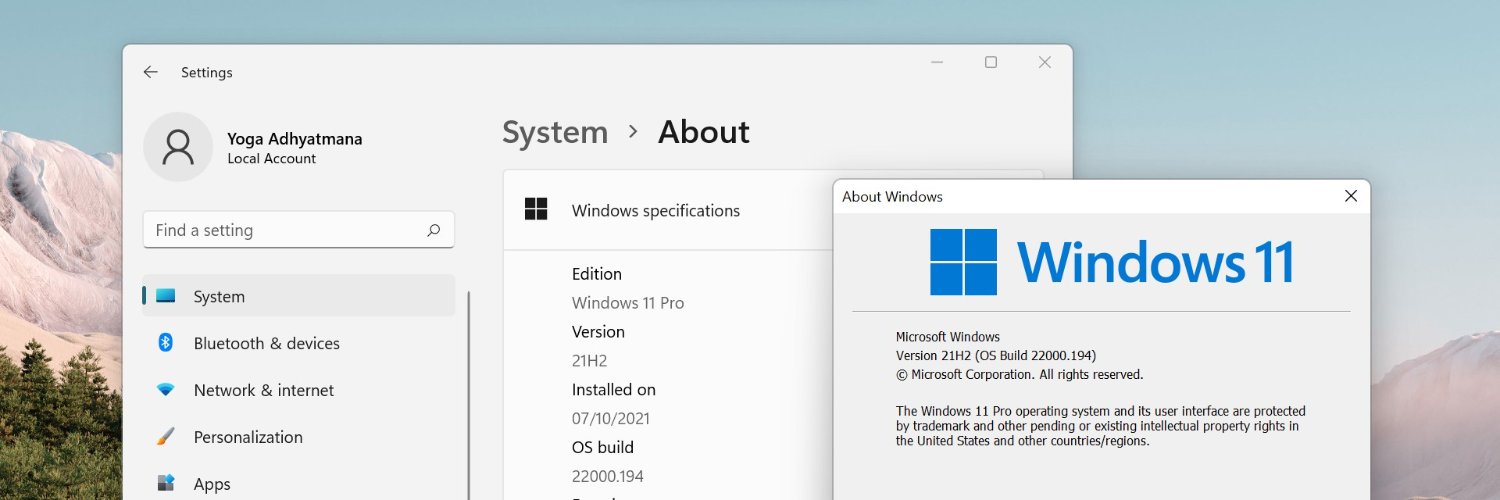Go back using the Settings back arrow
1500x500 pixels.
tap(150, 72)
